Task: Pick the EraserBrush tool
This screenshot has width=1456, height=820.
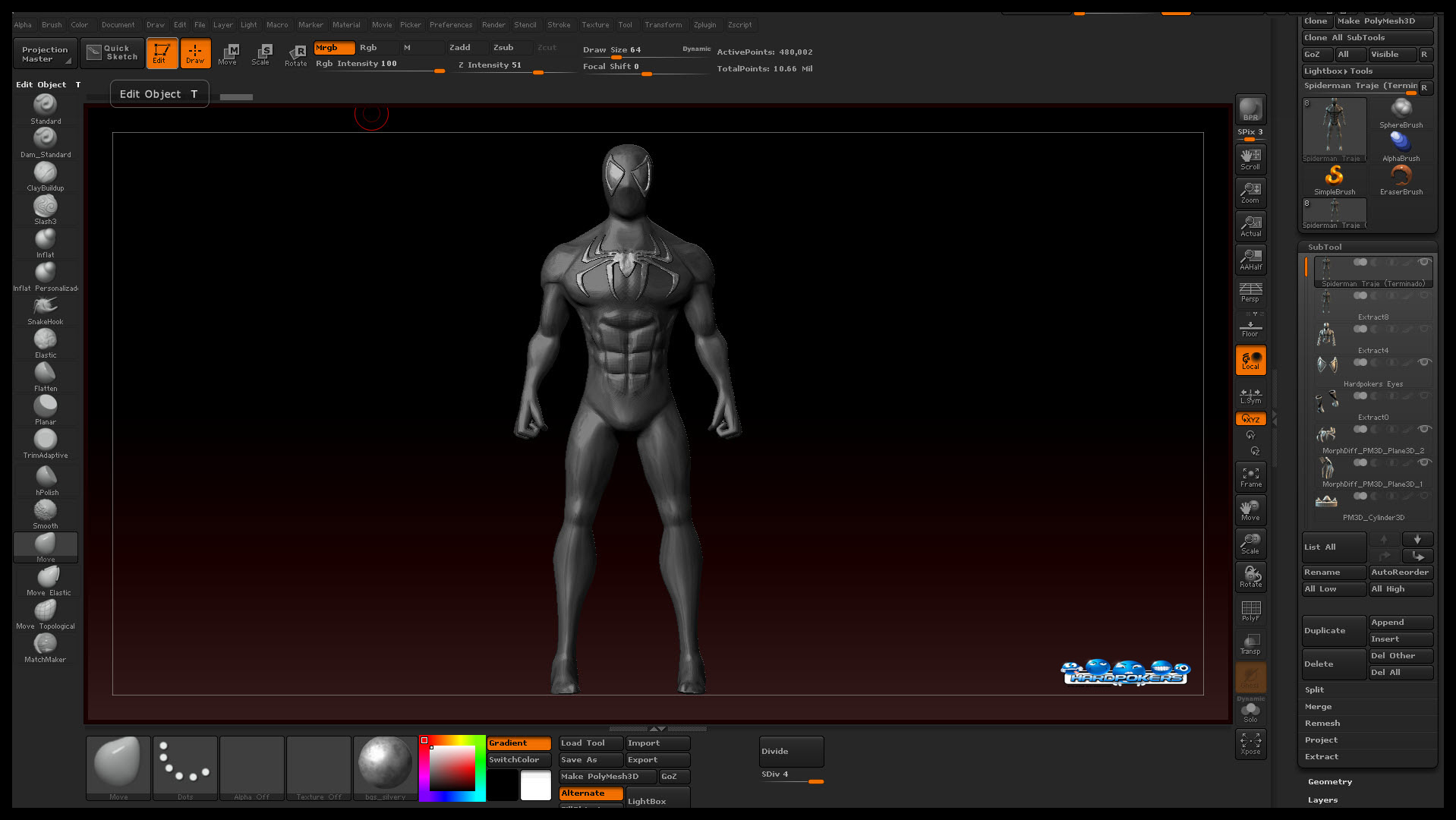Action: (1401, 181)
